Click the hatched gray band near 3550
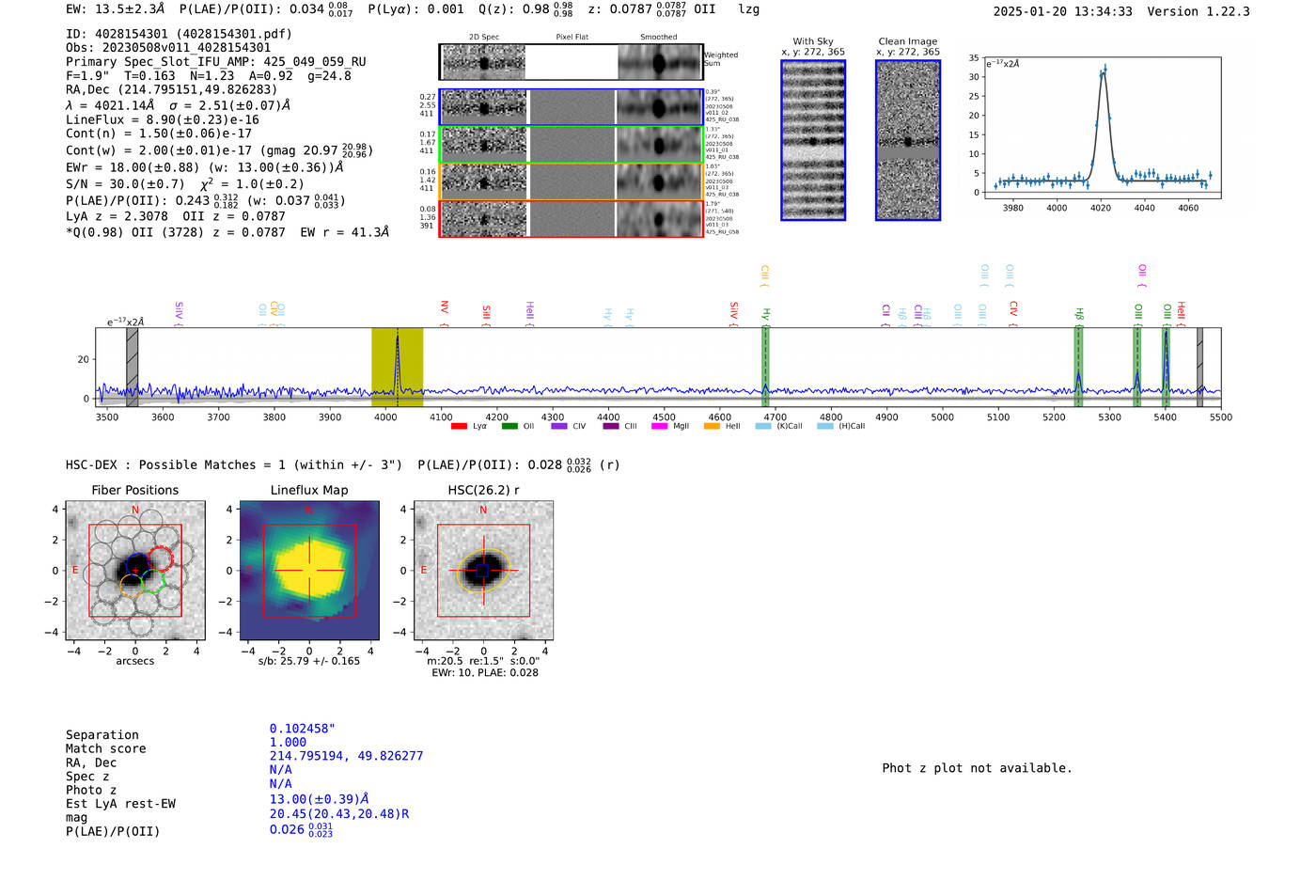 (133, 368)
